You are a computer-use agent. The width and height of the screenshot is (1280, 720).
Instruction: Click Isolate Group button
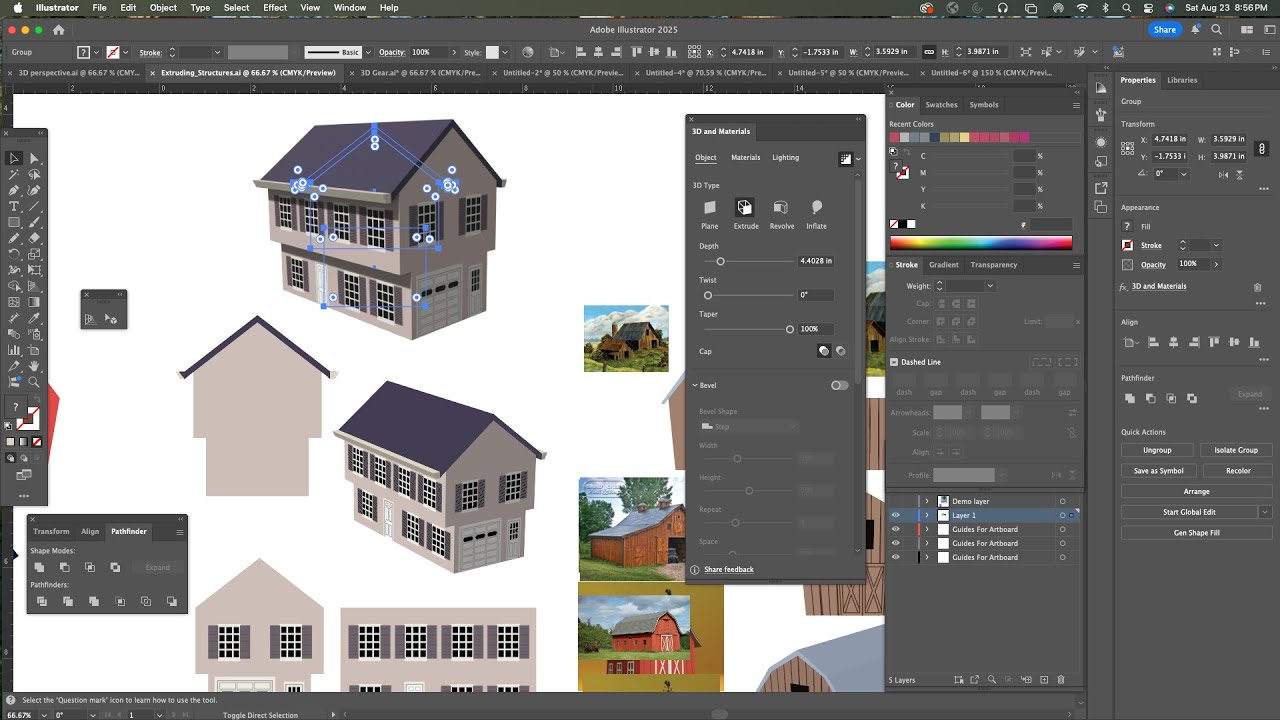coord(1236,450)
